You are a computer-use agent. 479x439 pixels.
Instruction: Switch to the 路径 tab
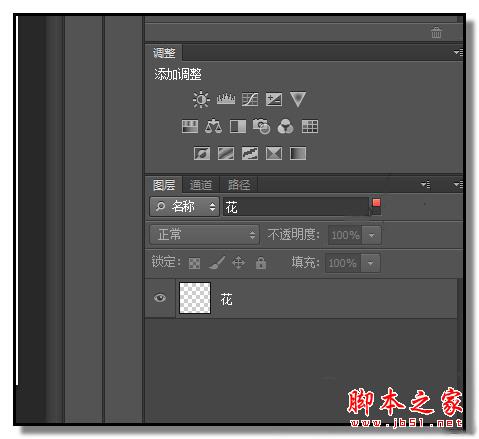[x=239, y=185]
